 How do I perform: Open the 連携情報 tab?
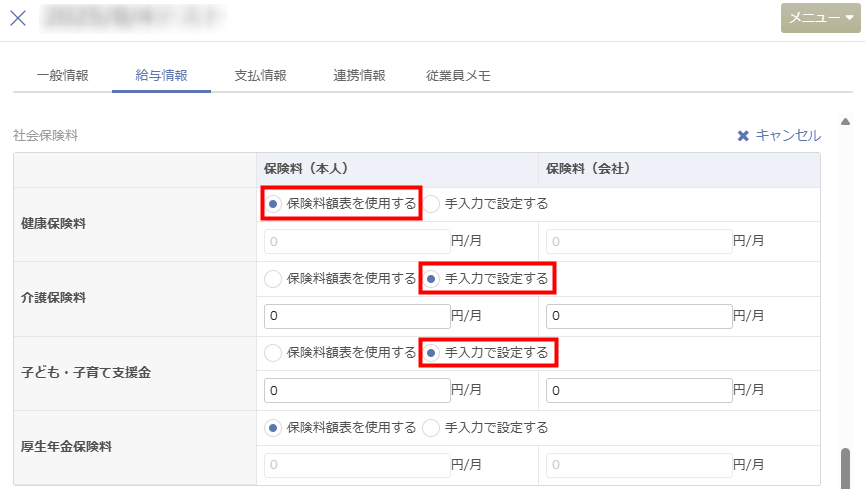(x=359, y=75)
